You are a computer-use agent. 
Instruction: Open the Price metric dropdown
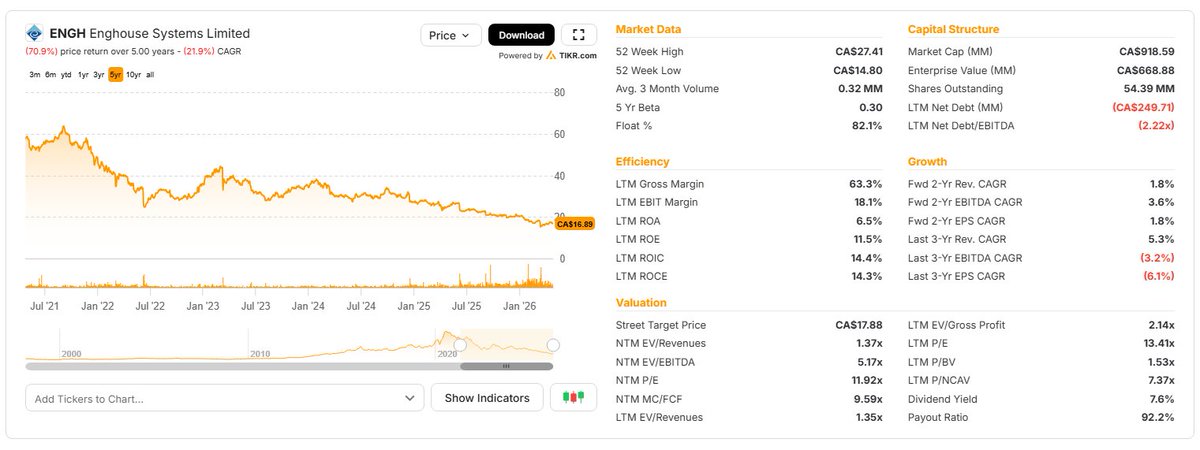tap(450, 35)
